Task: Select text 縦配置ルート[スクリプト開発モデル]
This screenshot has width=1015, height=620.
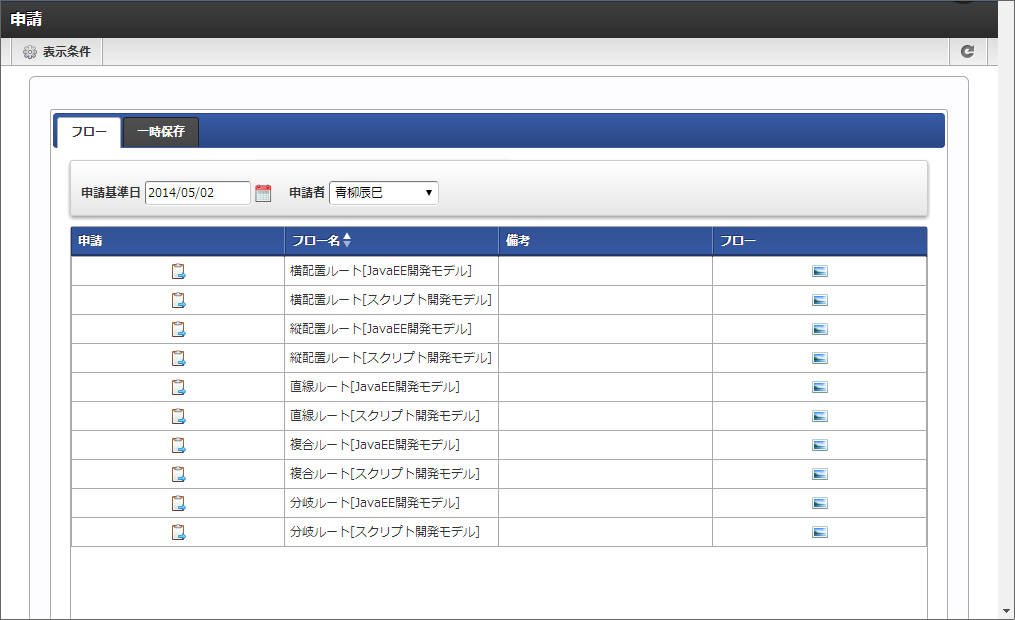Action: (390, 358)
